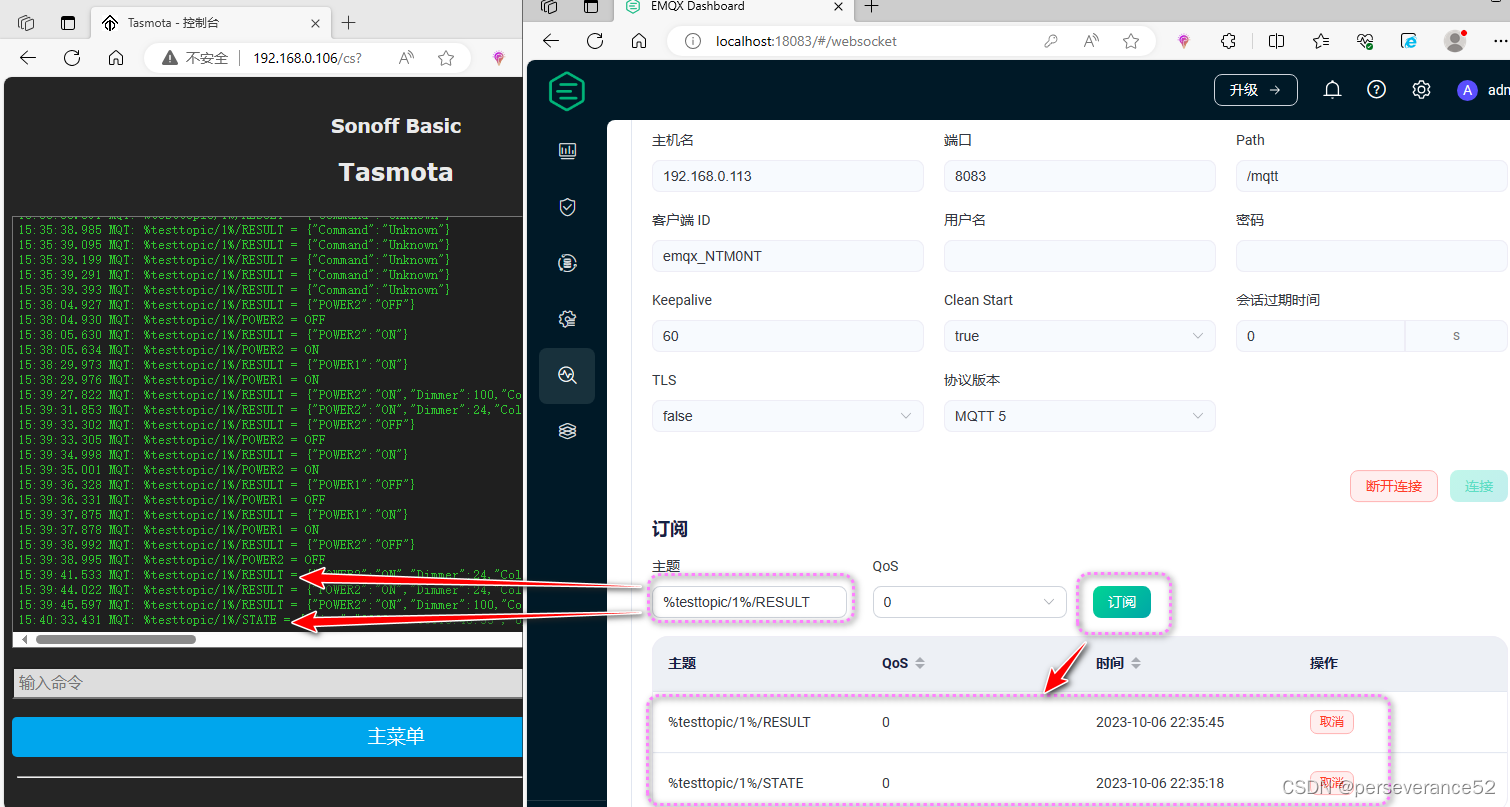Click the EMQX logo

[566, 91]
